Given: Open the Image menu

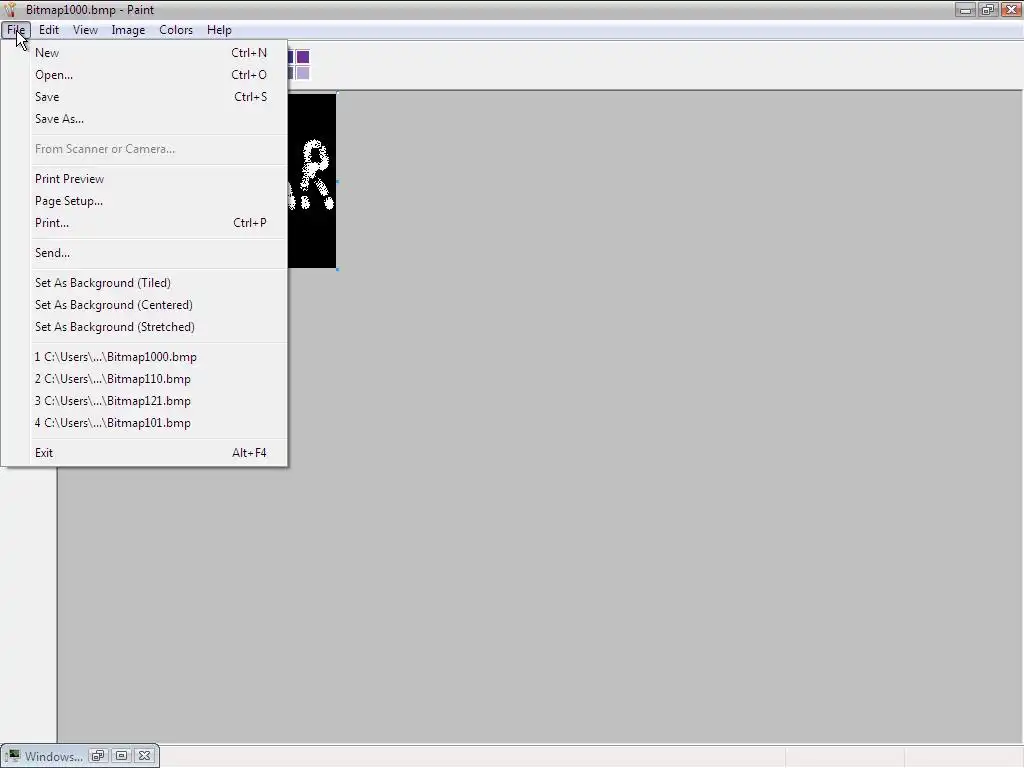Looking at the screenshot, I should coord(128,30).
